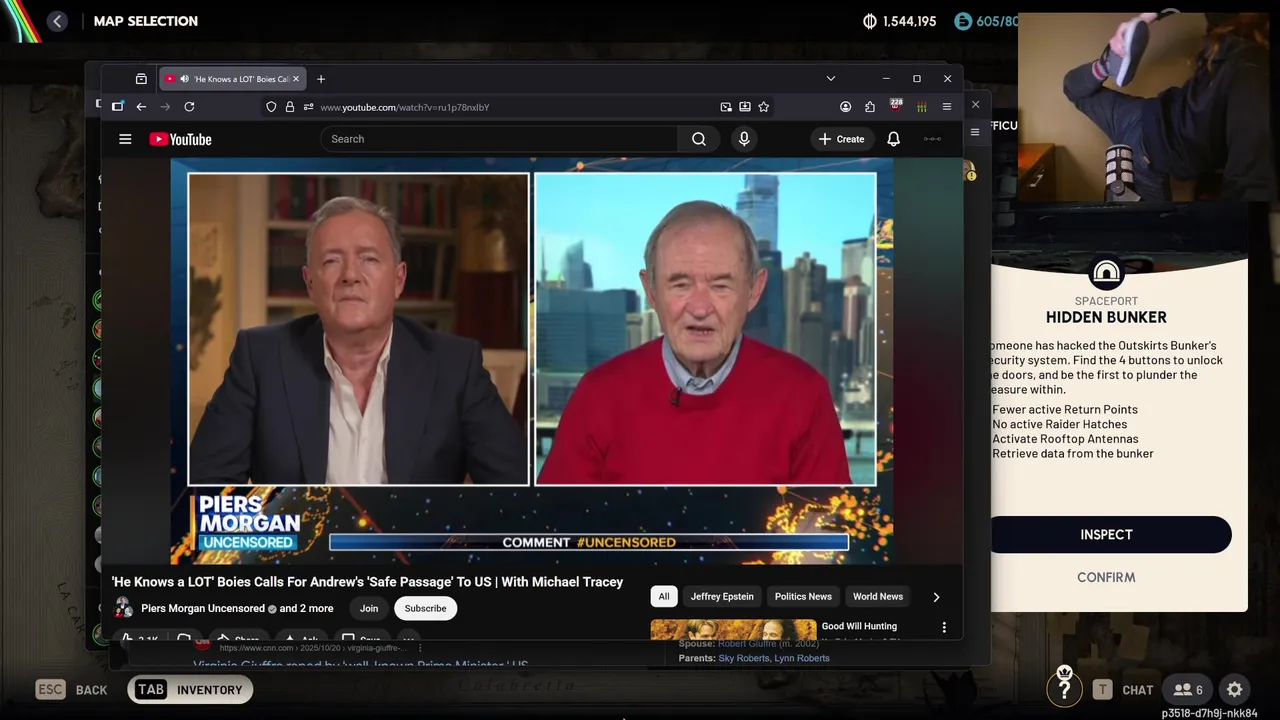1280x720 pixels.
Task: Go back from the Map Selection screen
Action: coord(57,21)
